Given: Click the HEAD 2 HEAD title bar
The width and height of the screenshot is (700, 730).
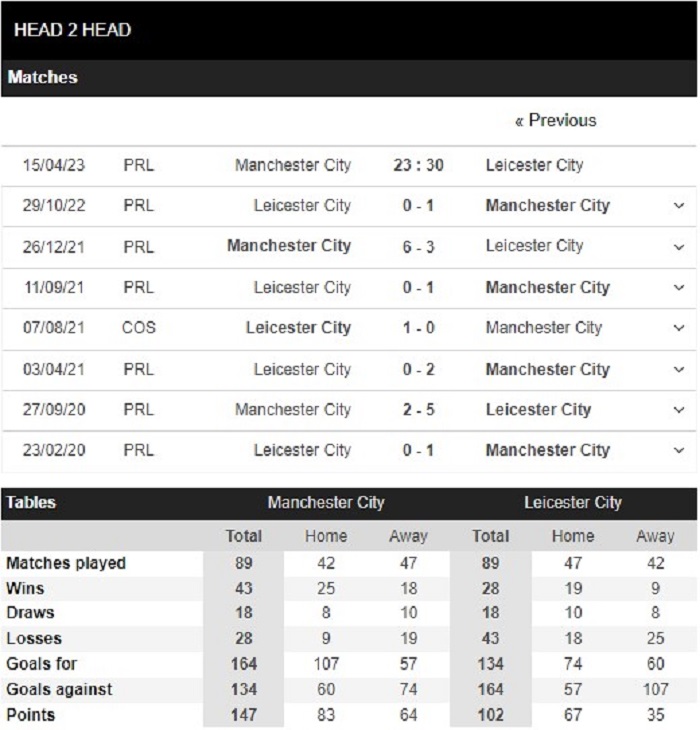Looking at the screenshot, I should [x=73, y=30].
